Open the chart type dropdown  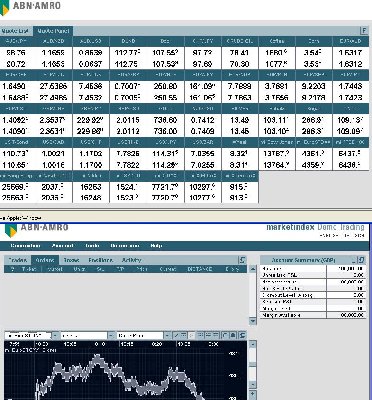click(x=168, y=335)
